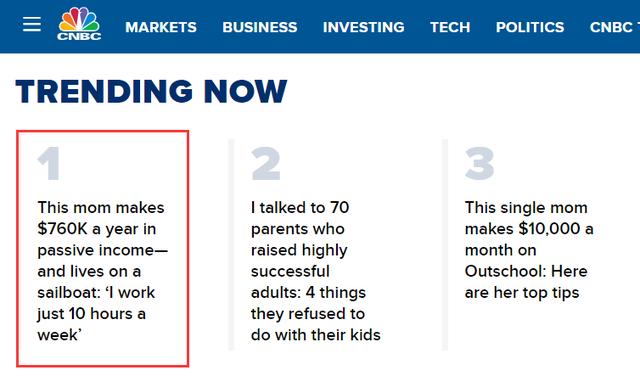The width and height of the screenshot is (640, 387).
Task: Click the 'sailboat' line in first headline
Action: point(96,293)
